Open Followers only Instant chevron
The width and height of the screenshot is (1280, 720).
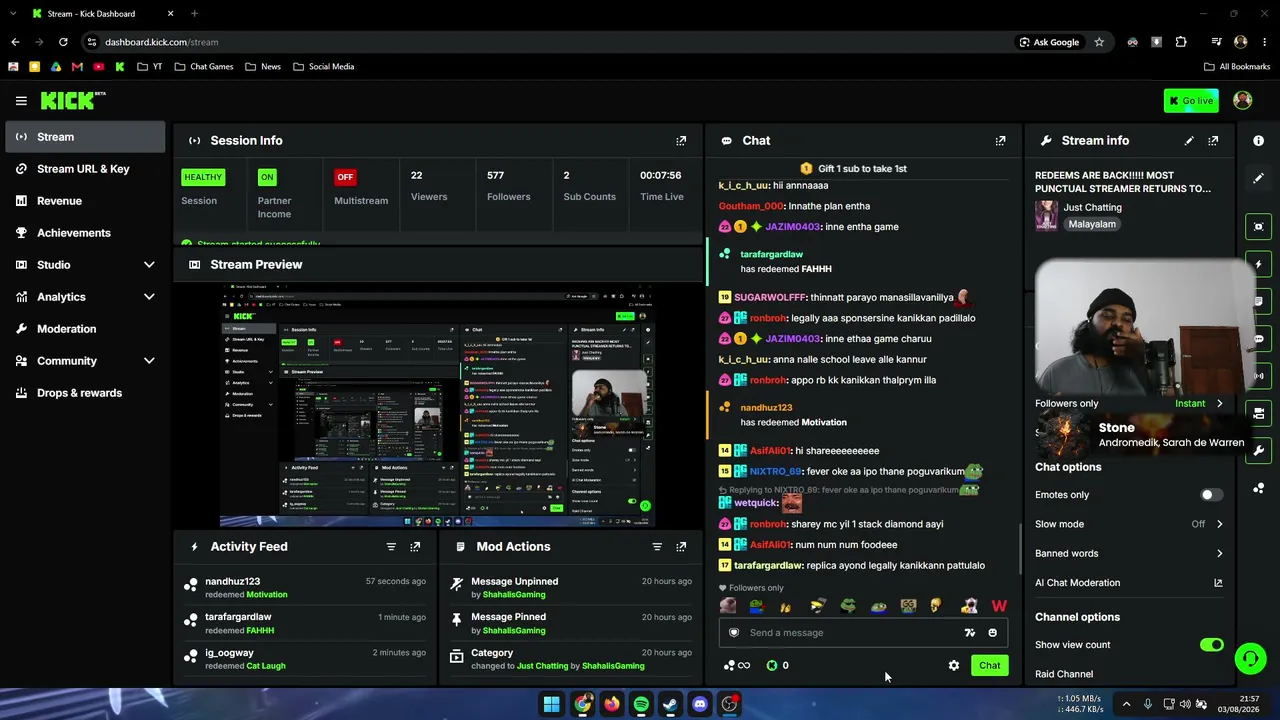pos(1219,404)
